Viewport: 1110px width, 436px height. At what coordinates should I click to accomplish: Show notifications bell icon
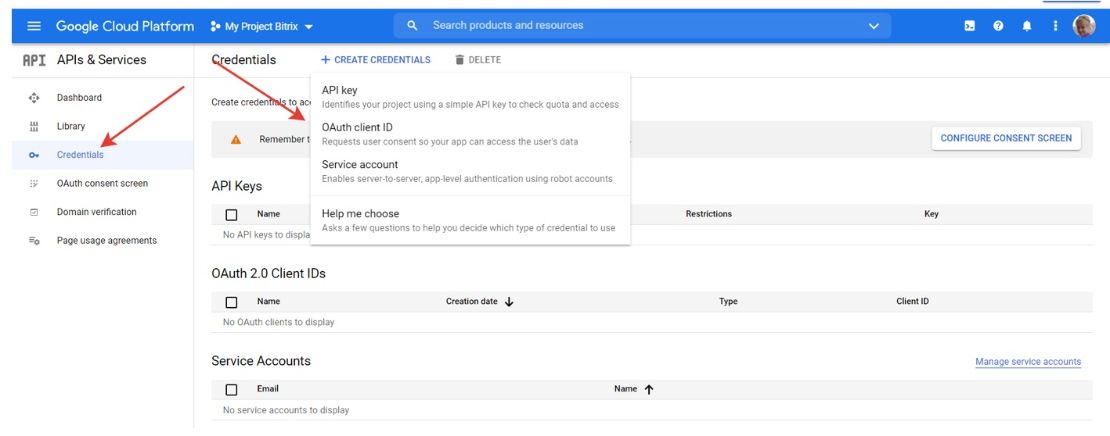[x=1026, y=26]
